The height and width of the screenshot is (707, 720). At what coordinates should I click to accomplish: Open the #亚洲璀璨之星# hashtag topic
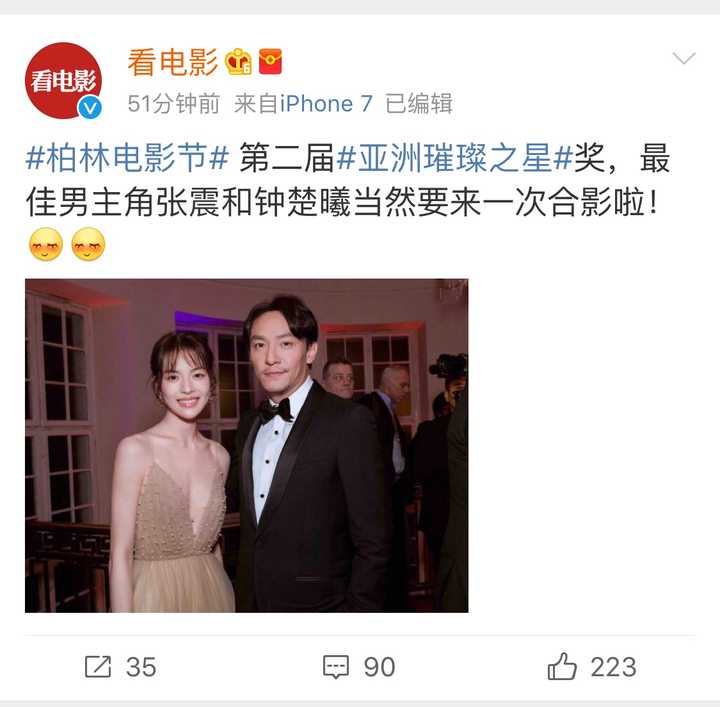tap(455, 158)
